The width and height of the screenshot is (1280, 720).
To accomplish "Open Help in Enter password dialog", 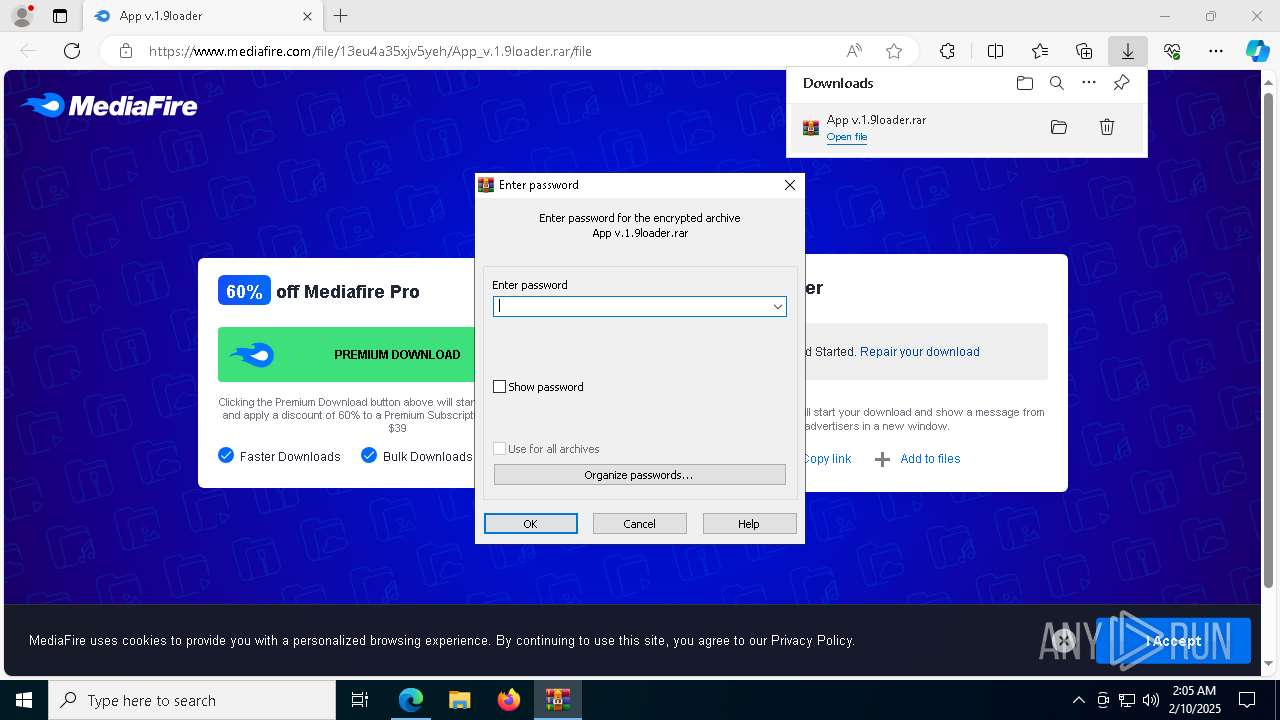I will coord(749,524).
